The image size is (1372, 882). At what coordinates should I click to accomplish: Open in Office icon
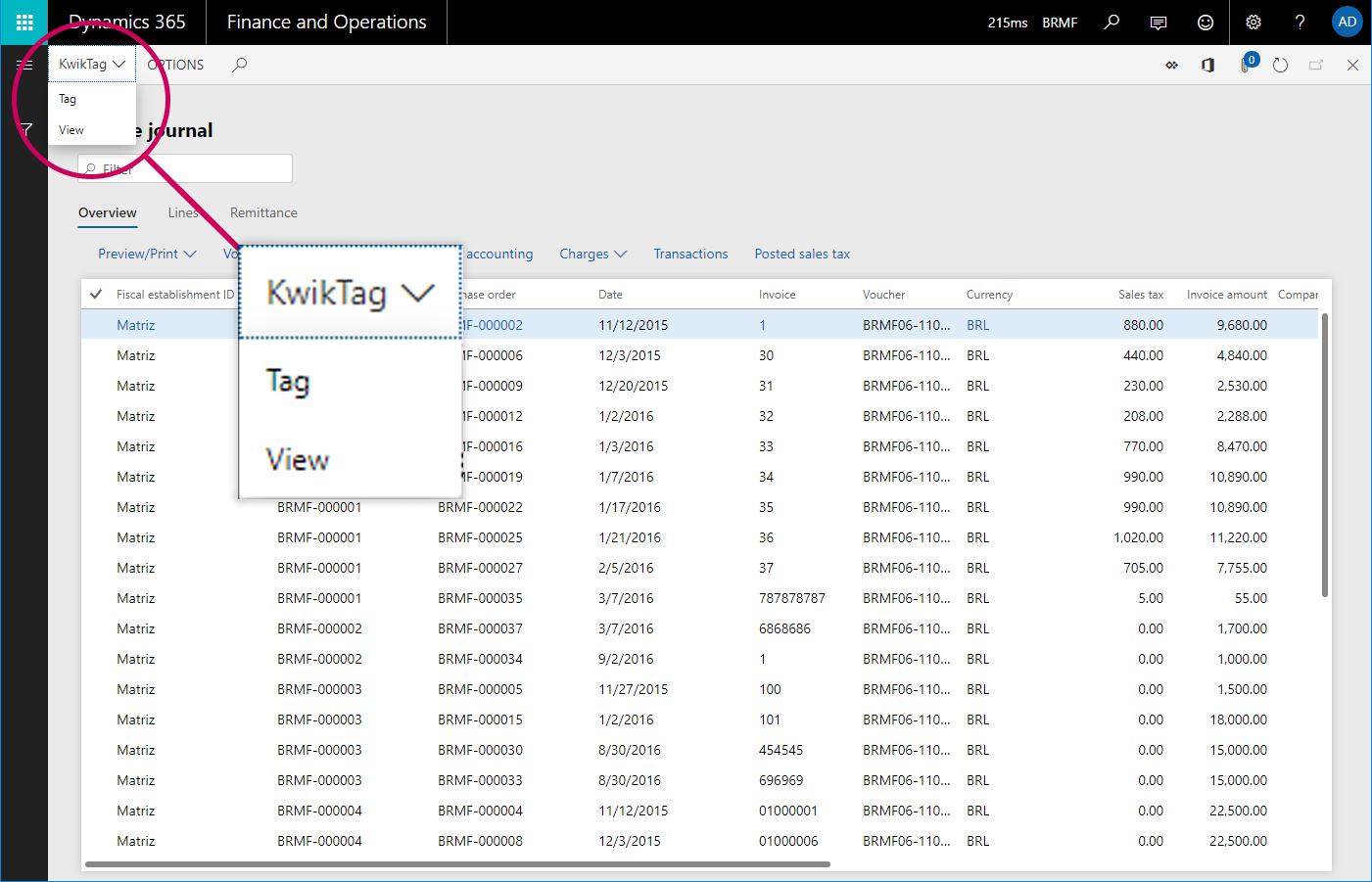(1208, 65)
